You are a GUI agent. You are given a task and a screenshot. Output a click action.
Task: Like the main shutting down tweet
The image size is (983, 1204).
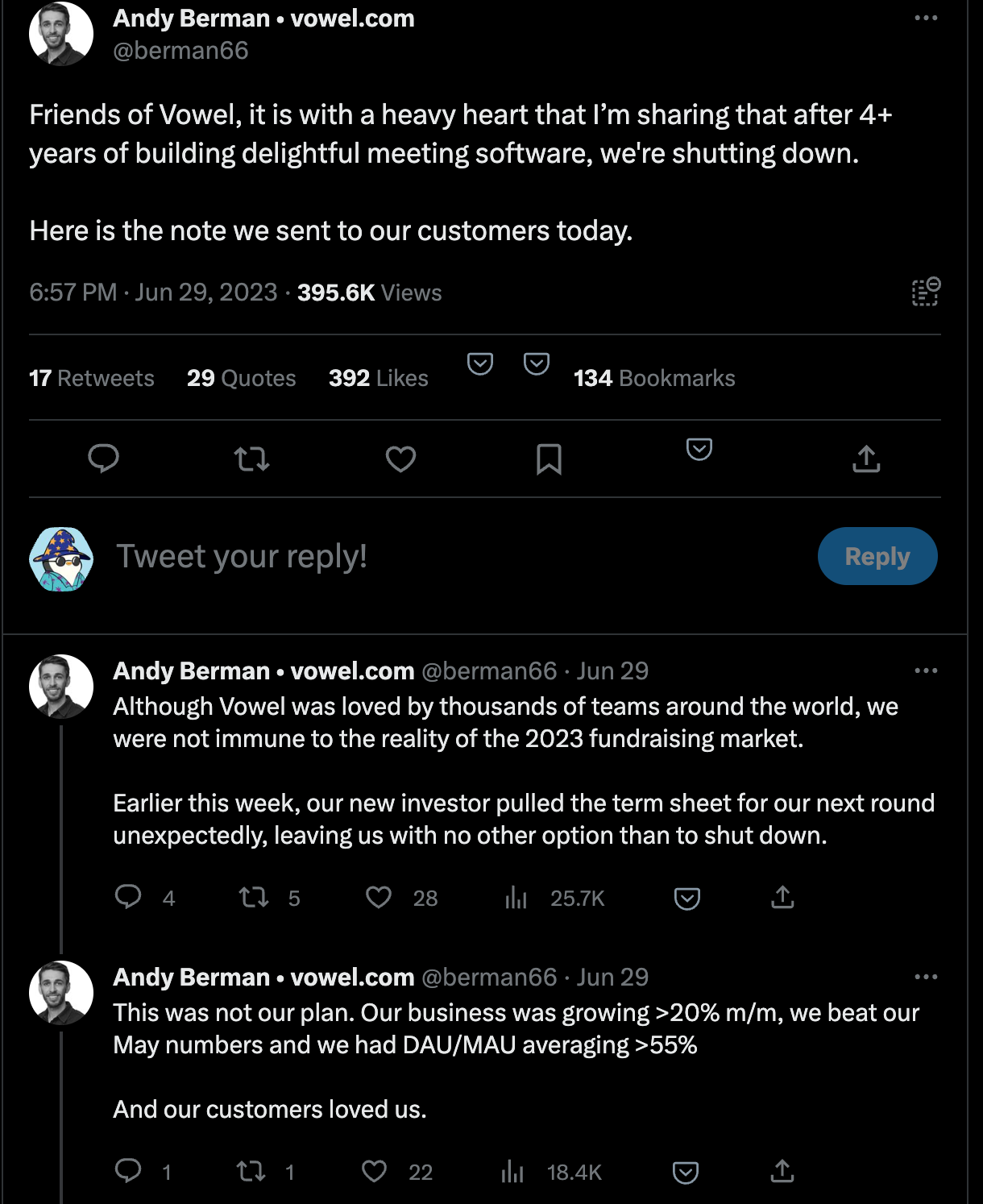[400, 459]
